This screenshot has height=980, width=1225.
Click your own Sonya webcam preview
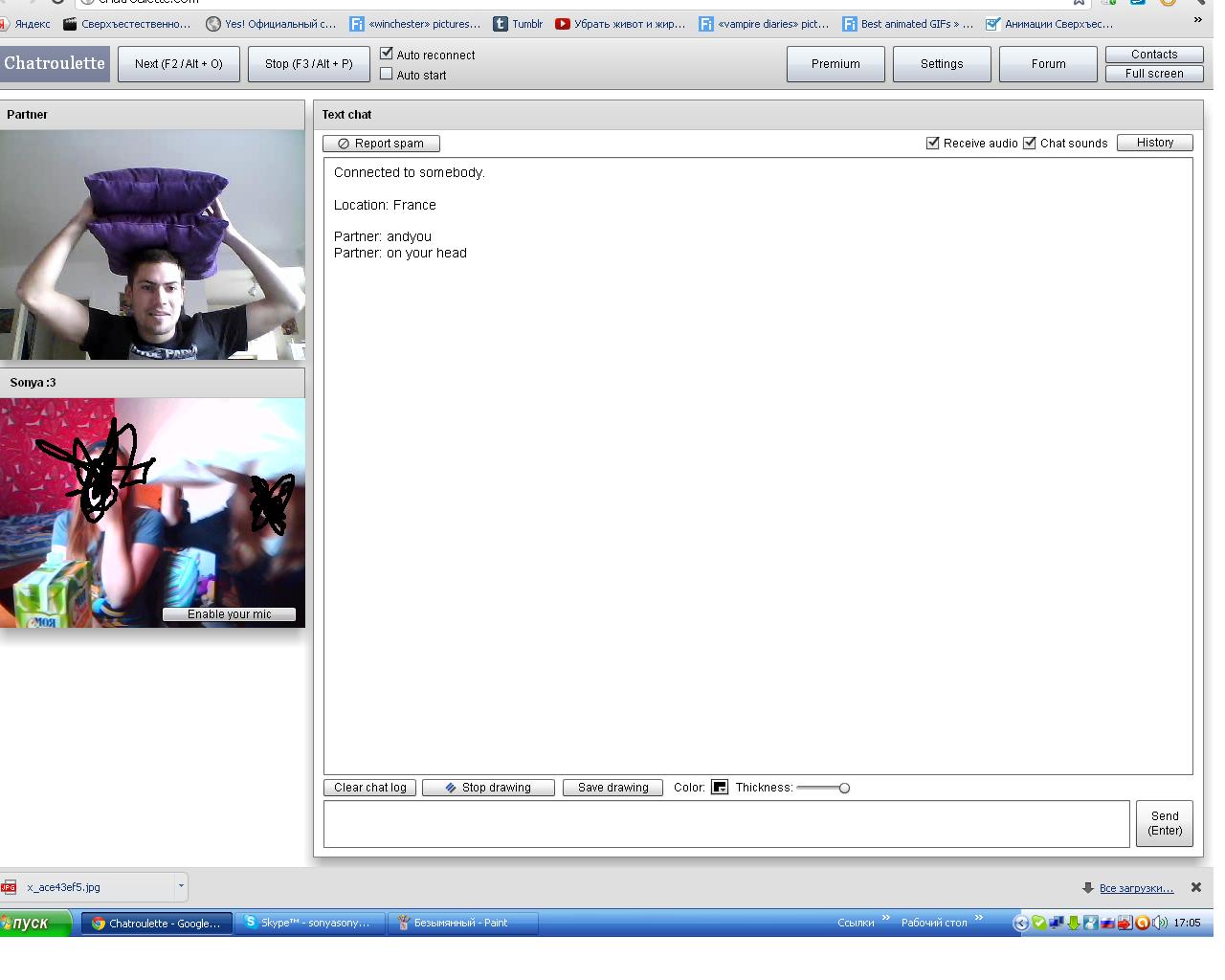click(152, 513)
